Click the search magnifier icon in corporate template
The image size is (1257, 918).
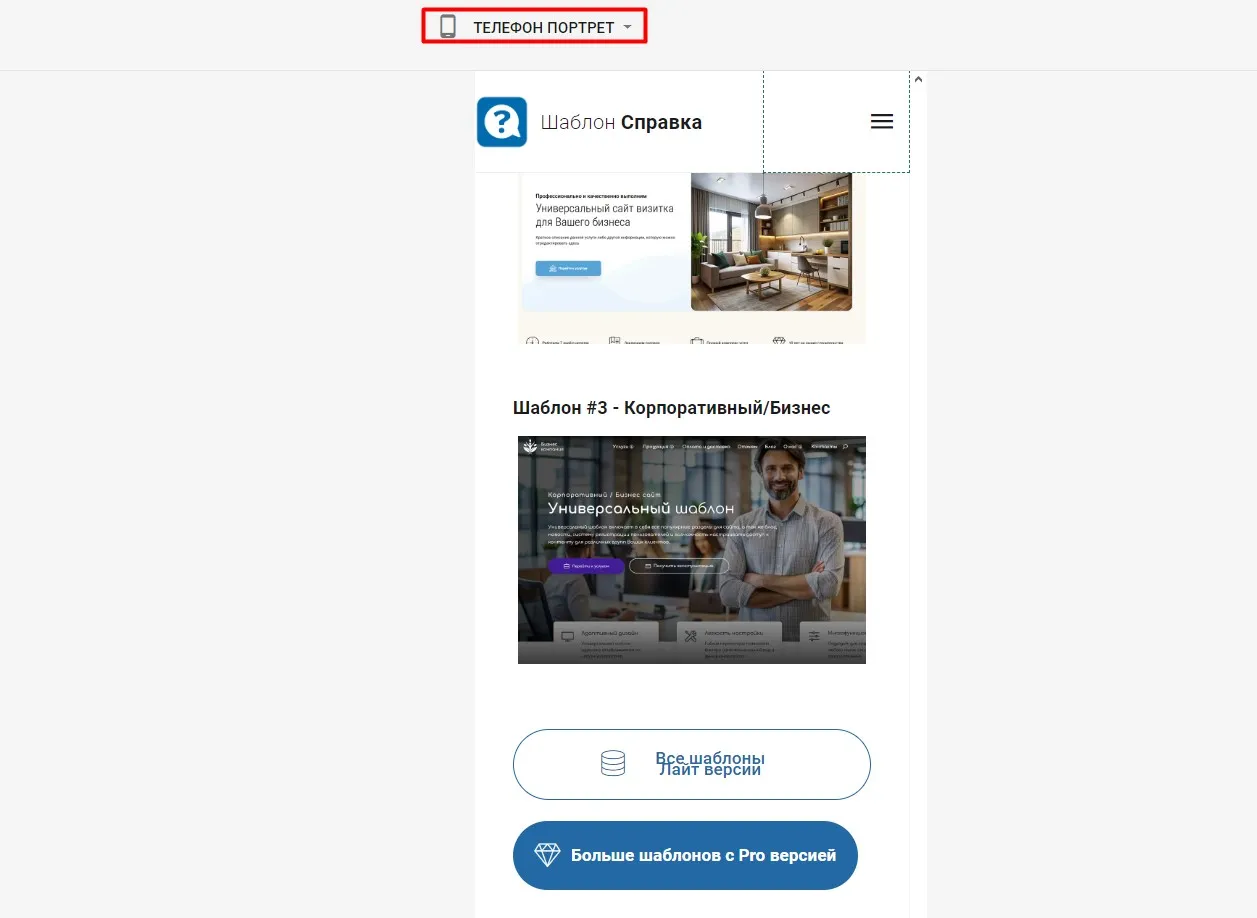click(846, 446)
